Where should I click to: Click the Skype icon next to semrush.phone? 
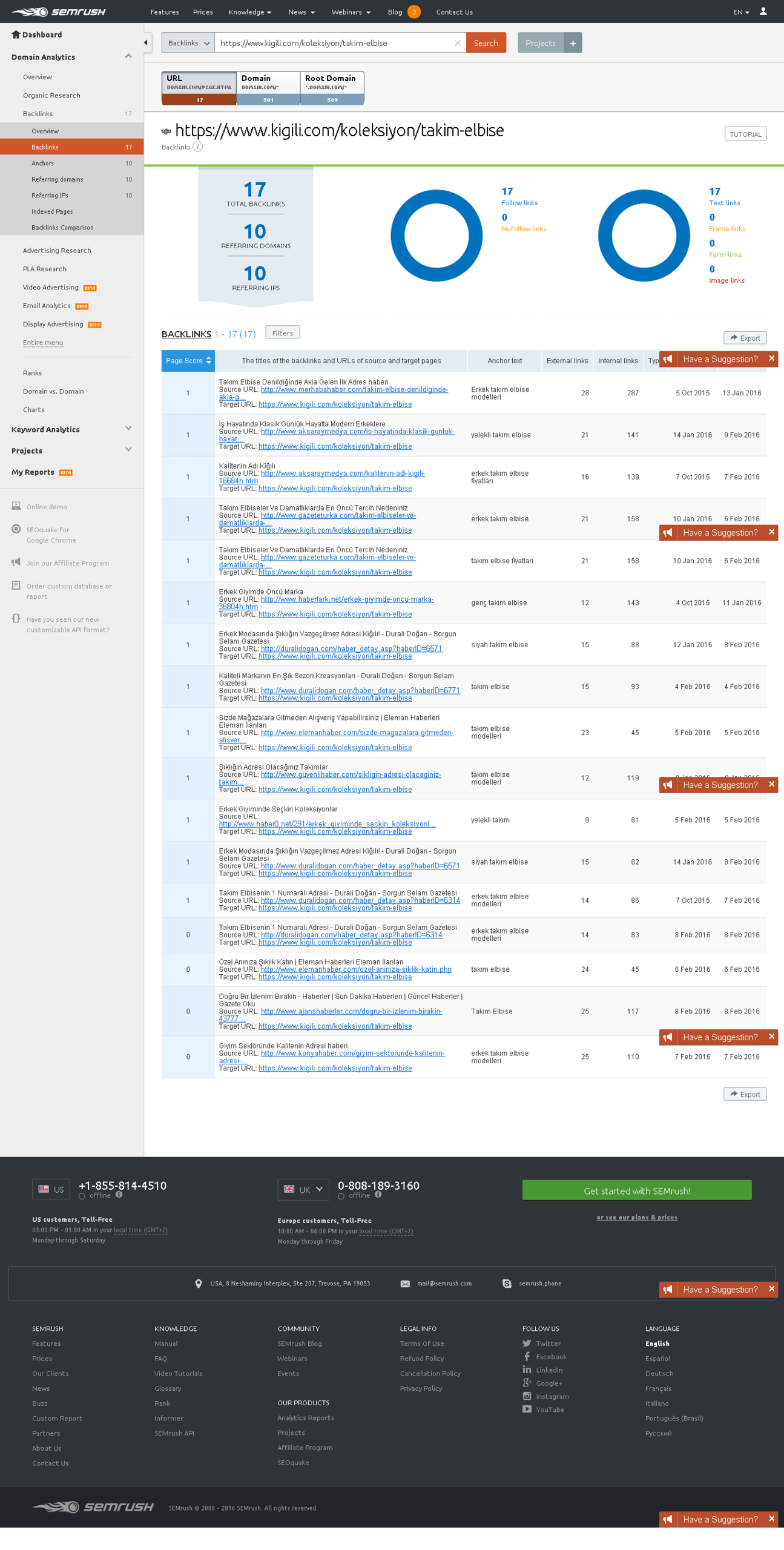[x=507, y=1283]
